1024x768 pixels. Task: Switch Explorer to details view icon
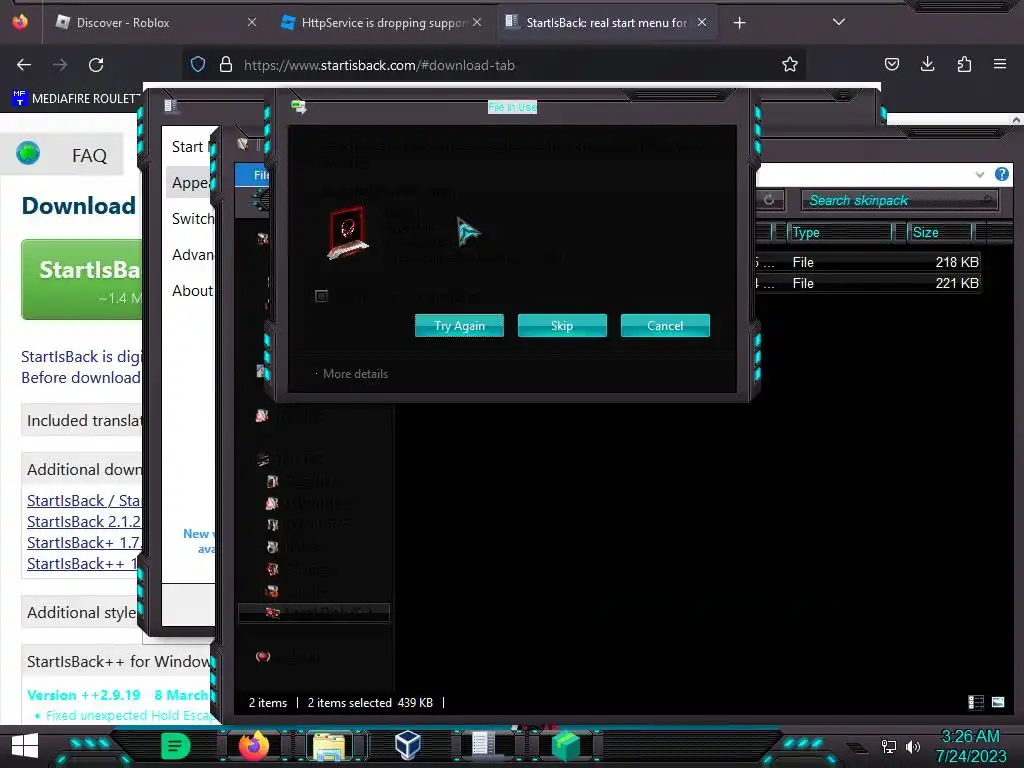click(976, 703)
